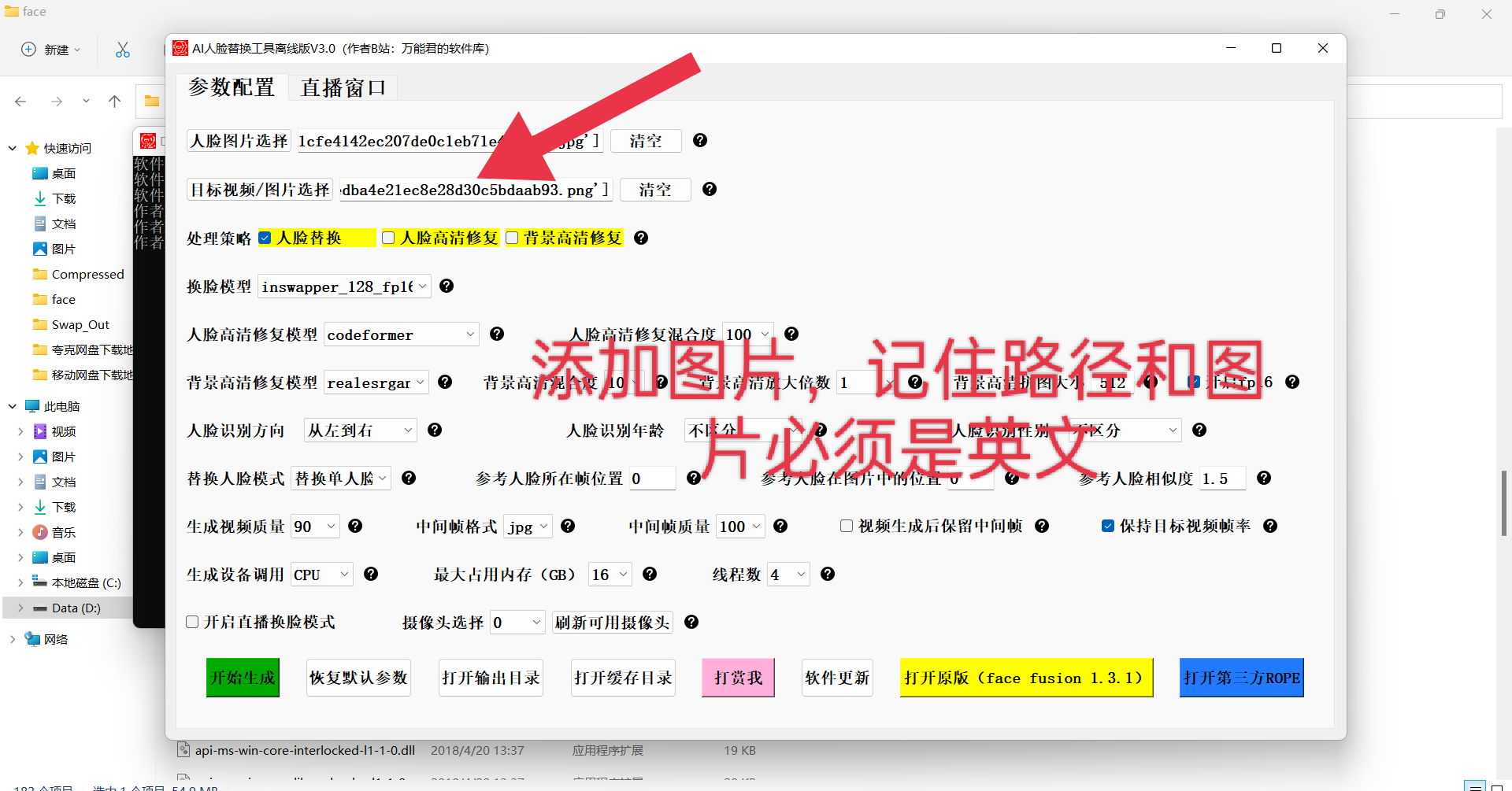Click 参考人脸所在帧位置 input field
Image resolution: width=1512 pixels, height=791 pixels.
(x=652, y=479)
